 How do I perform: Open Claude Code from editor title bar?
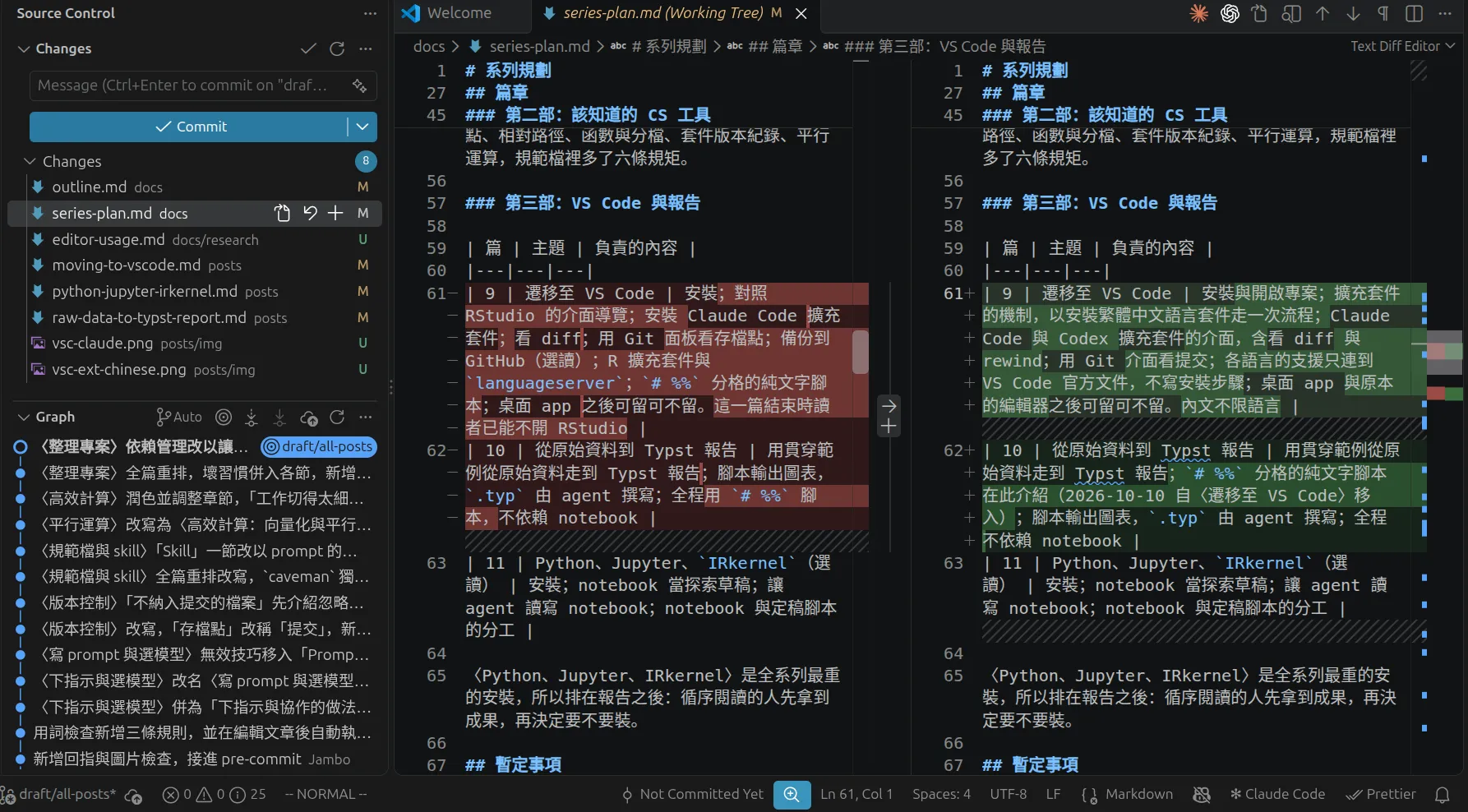(1199, 13)
